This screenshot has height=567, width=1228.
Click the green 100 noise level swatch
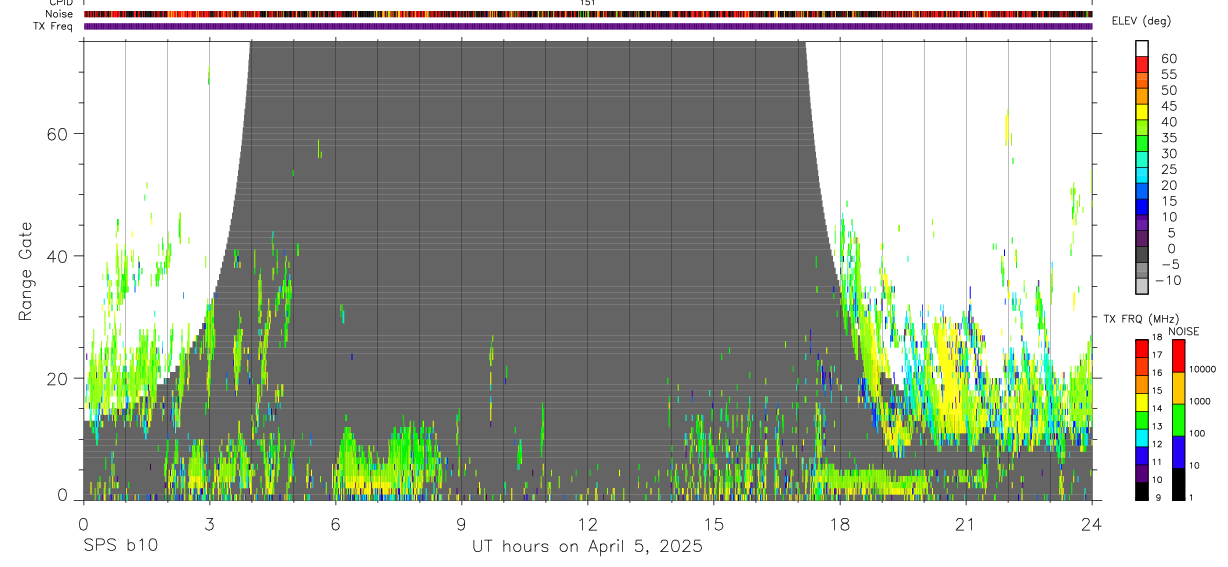(1178, 419)
